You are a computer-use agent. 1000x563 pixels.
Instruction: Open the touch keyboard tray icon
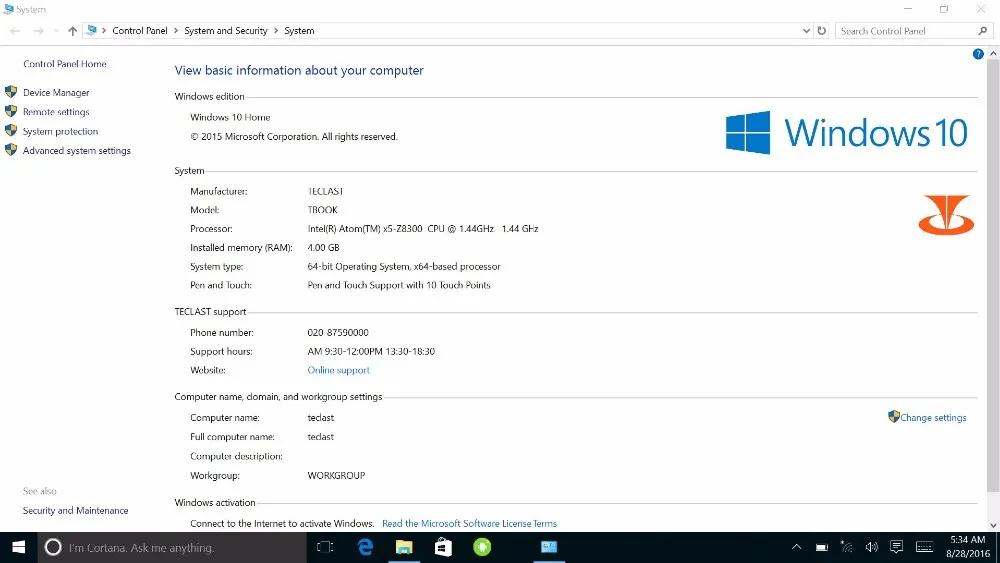(x=924, y=547)
